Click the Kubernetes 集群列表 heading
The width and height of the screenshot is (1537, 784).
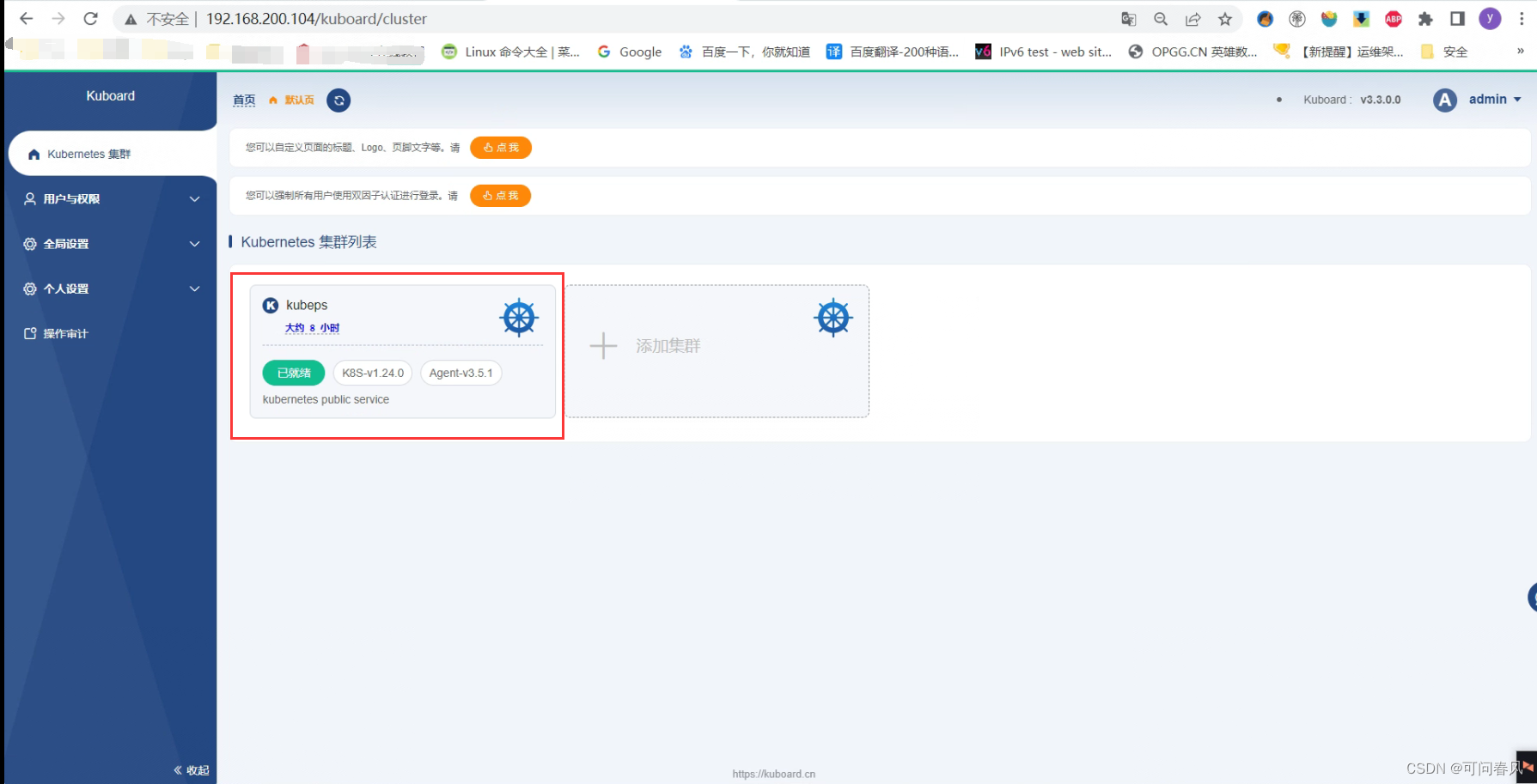click(x=308, y=242)
